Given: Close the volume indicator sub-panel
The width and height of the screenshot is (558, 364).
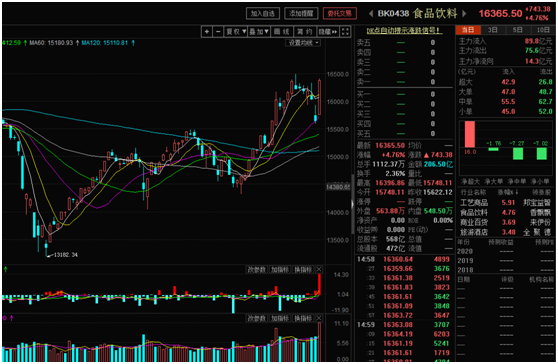Looking at the screenshot, I should click(319, 318).
